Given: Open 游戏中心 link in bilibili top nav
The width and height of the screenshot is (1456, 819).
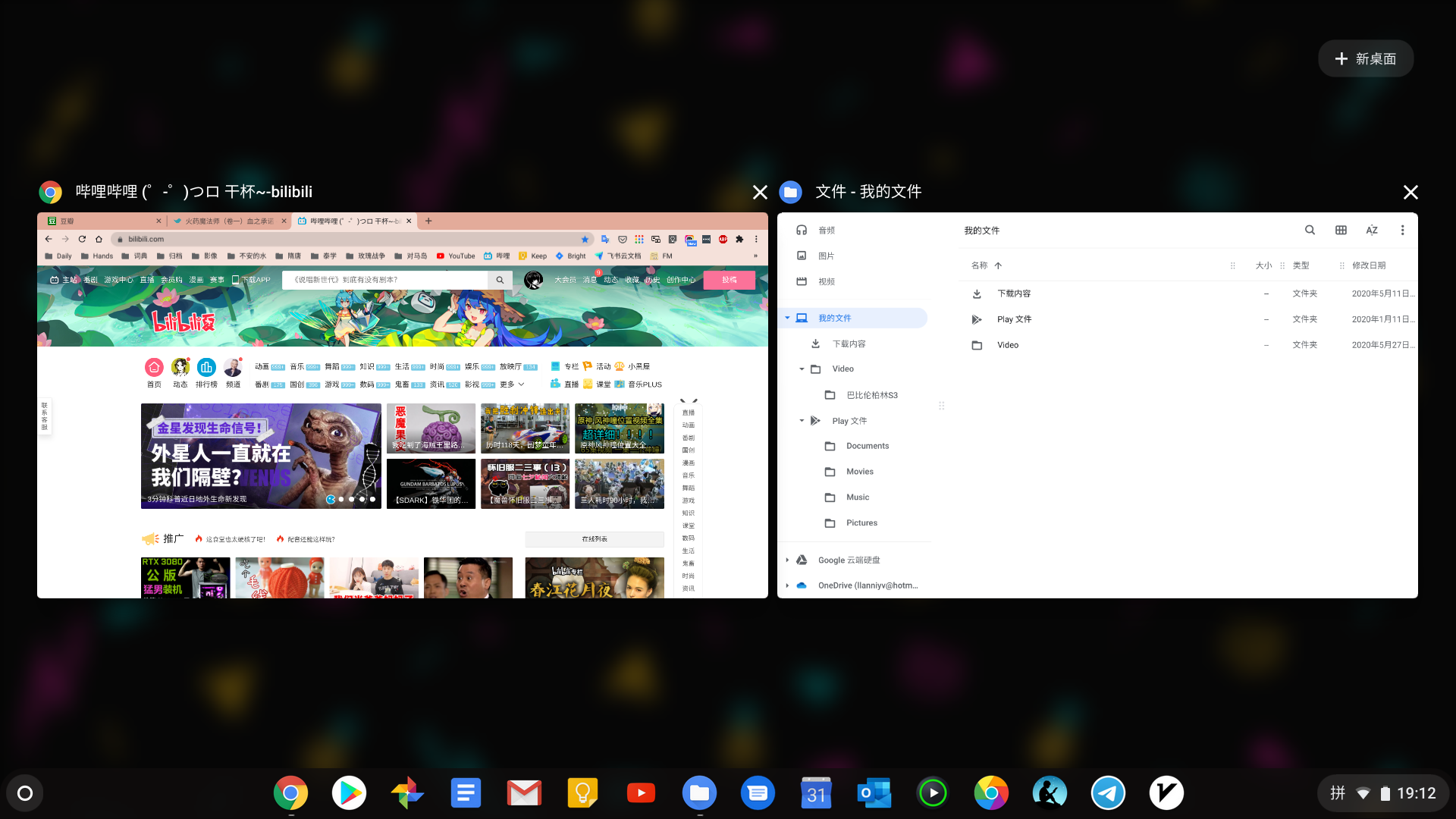Looking at the screenshot, I should [x=118, y=280].
